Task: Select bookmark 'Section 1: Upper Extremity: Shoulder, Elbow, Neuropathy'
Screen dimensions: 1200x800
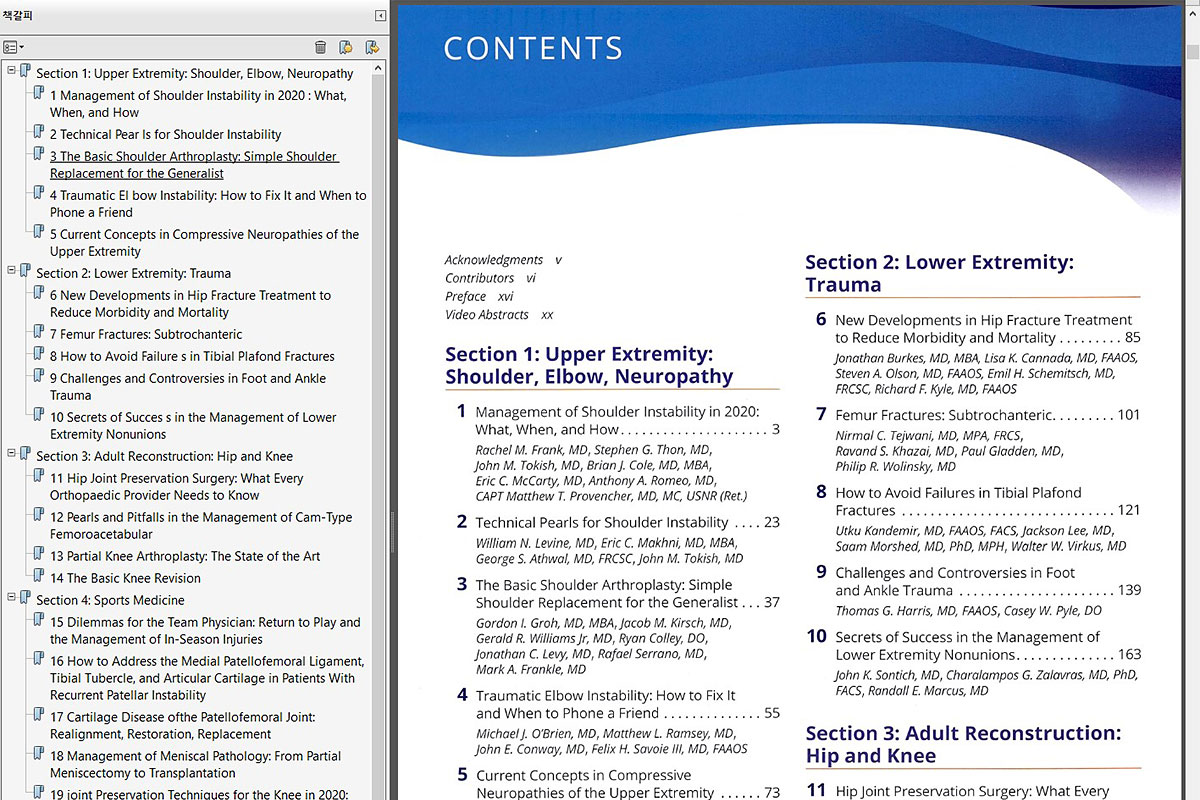Action: tap(195, 73)
